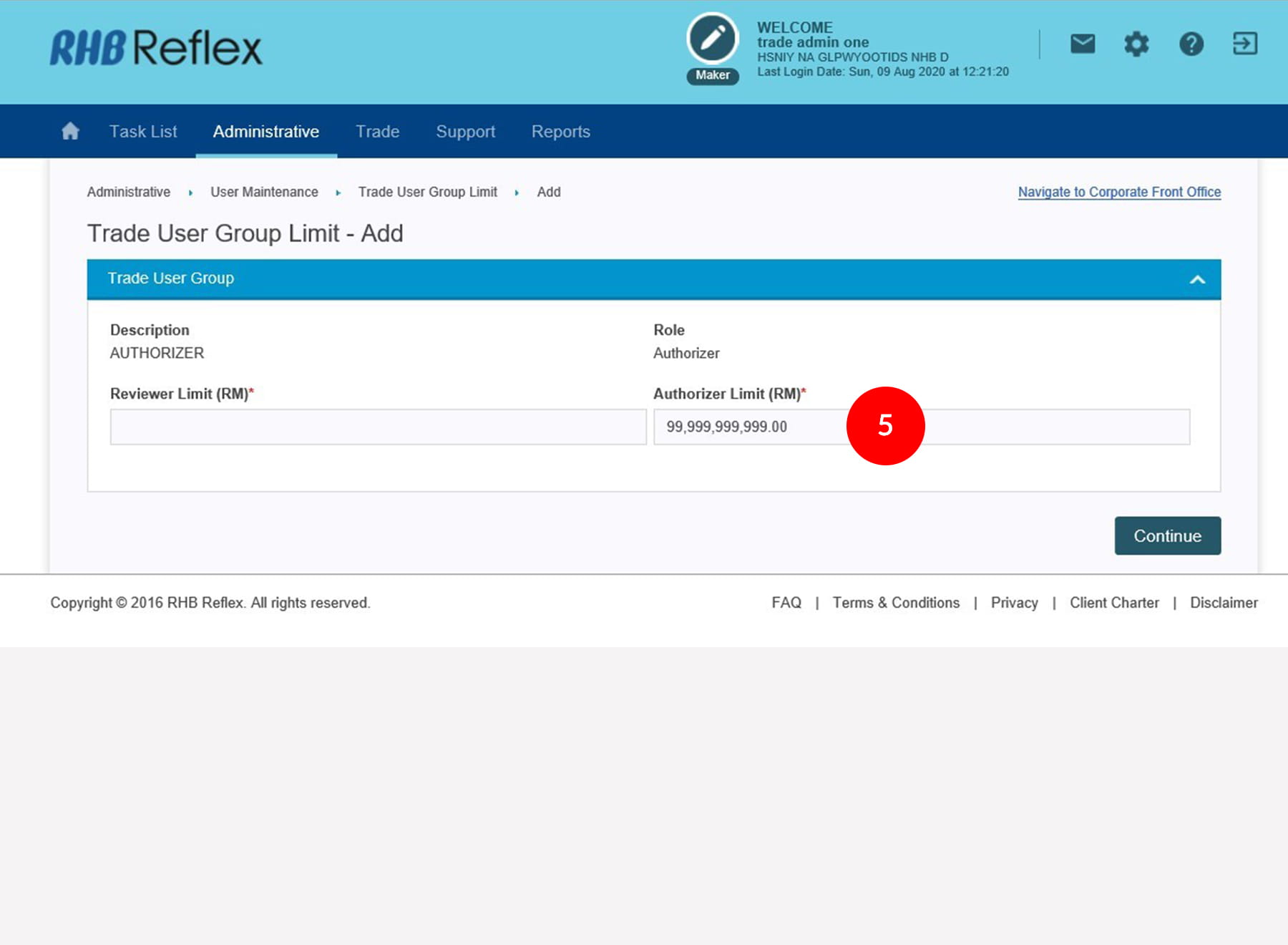The height and width of the screenshot is (945, 1288).
Task: Open the Reports menu
Action: coord(560,132)
